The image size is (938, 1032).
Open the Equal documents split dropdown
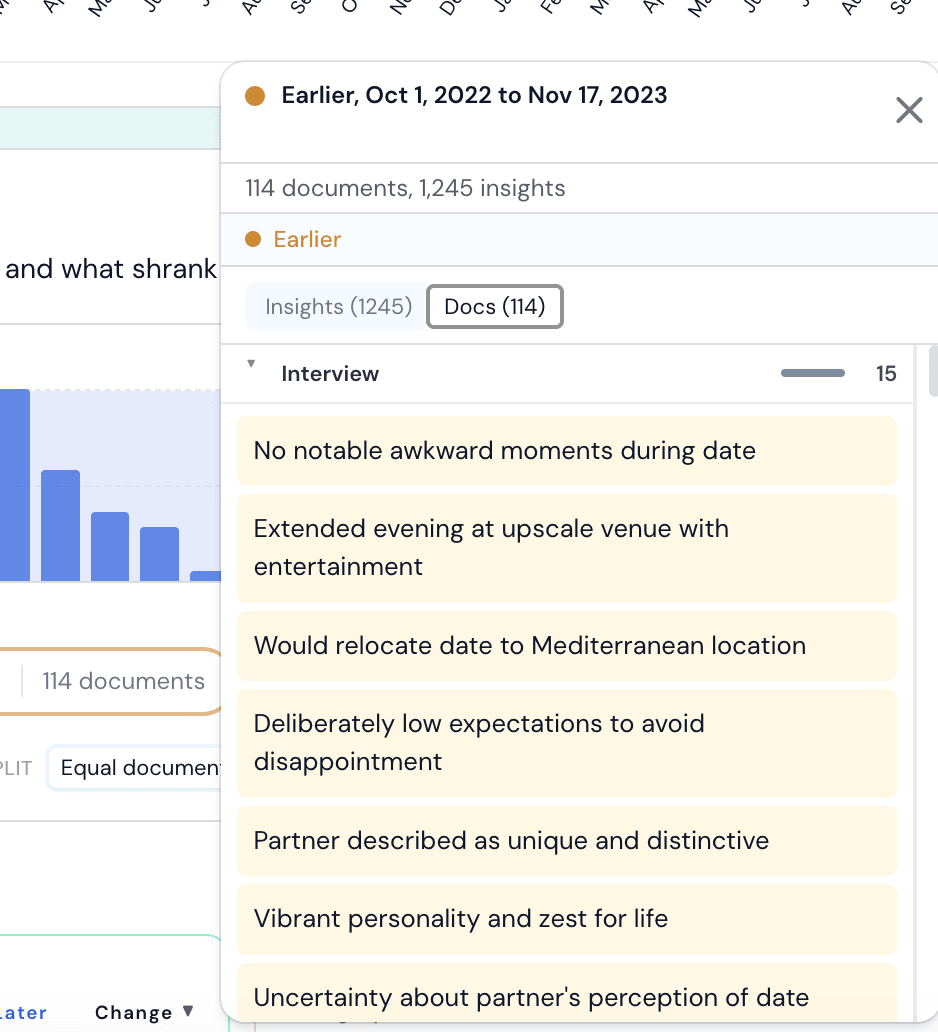135,767
